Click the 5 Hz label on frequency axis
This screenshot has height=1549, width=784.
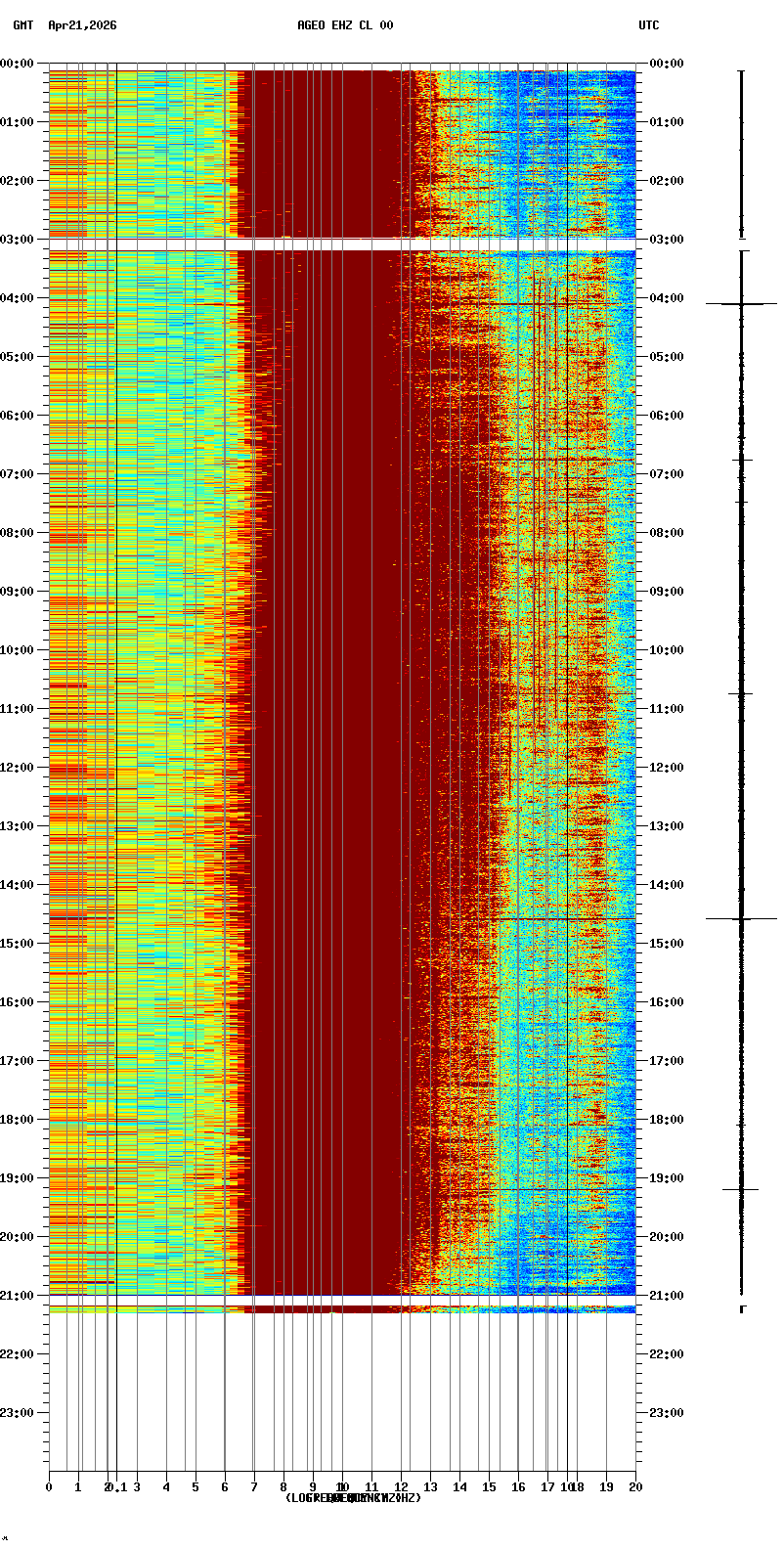coord(196,1487)
